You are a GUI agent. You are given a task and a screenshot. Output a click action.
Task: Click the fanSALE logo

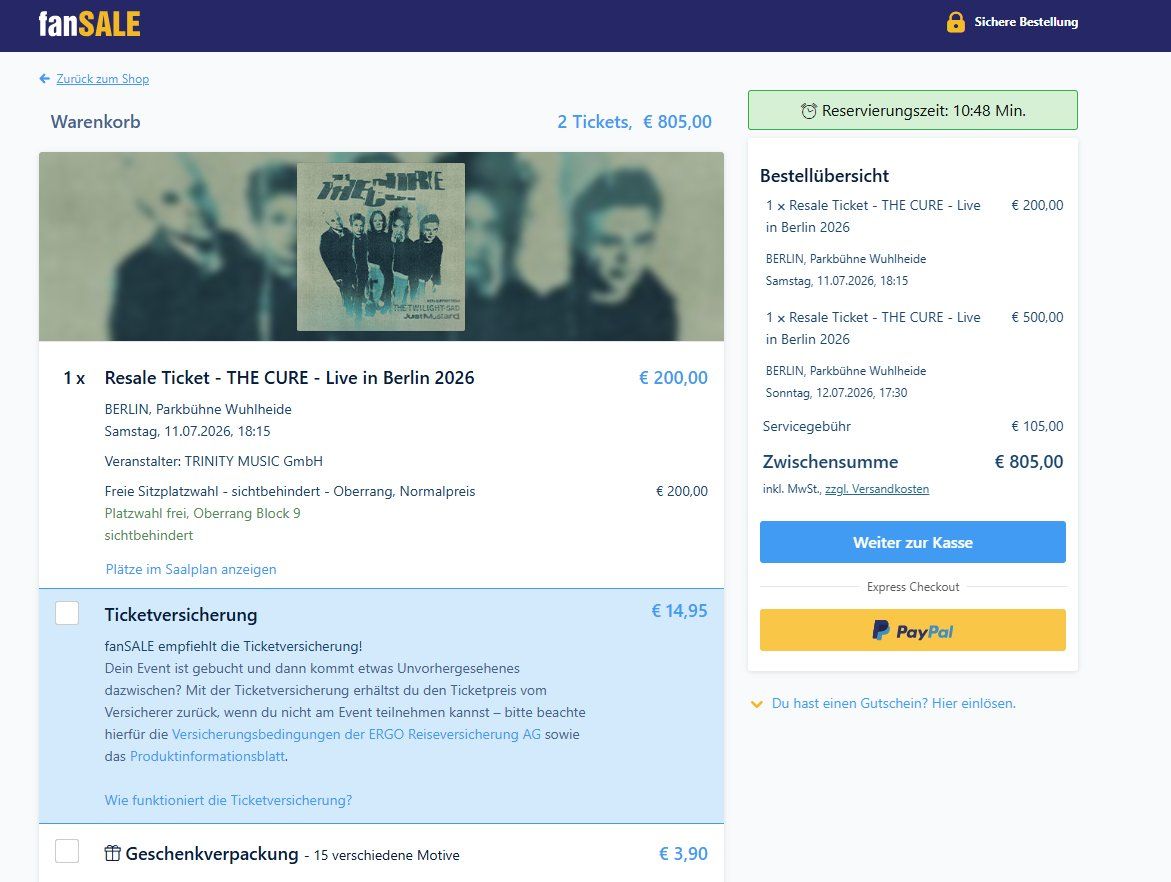[x=89, y=23]
